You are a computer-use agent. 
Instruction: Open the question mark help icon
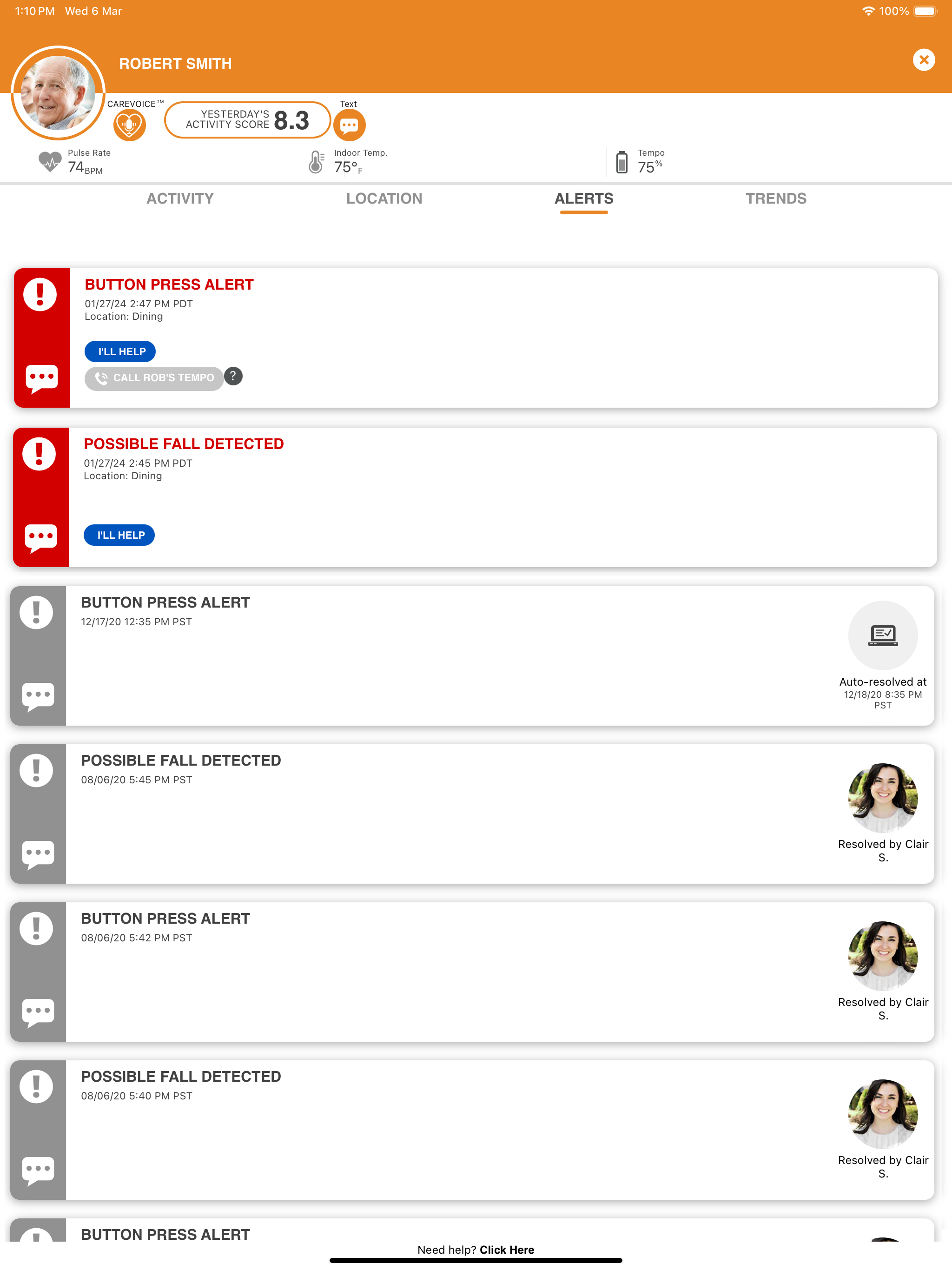[233, 376]
